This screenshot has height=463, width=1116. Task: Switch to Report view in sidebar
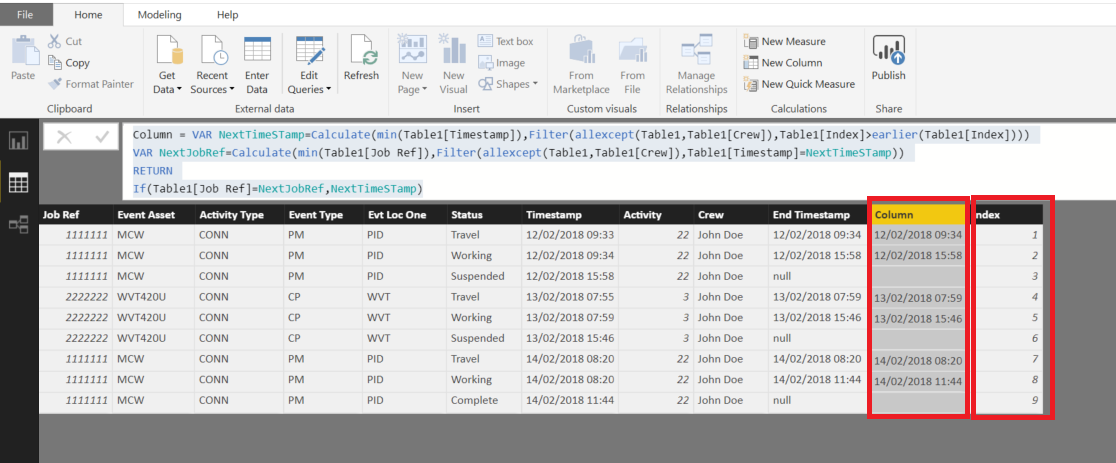[x=18, y=141]
